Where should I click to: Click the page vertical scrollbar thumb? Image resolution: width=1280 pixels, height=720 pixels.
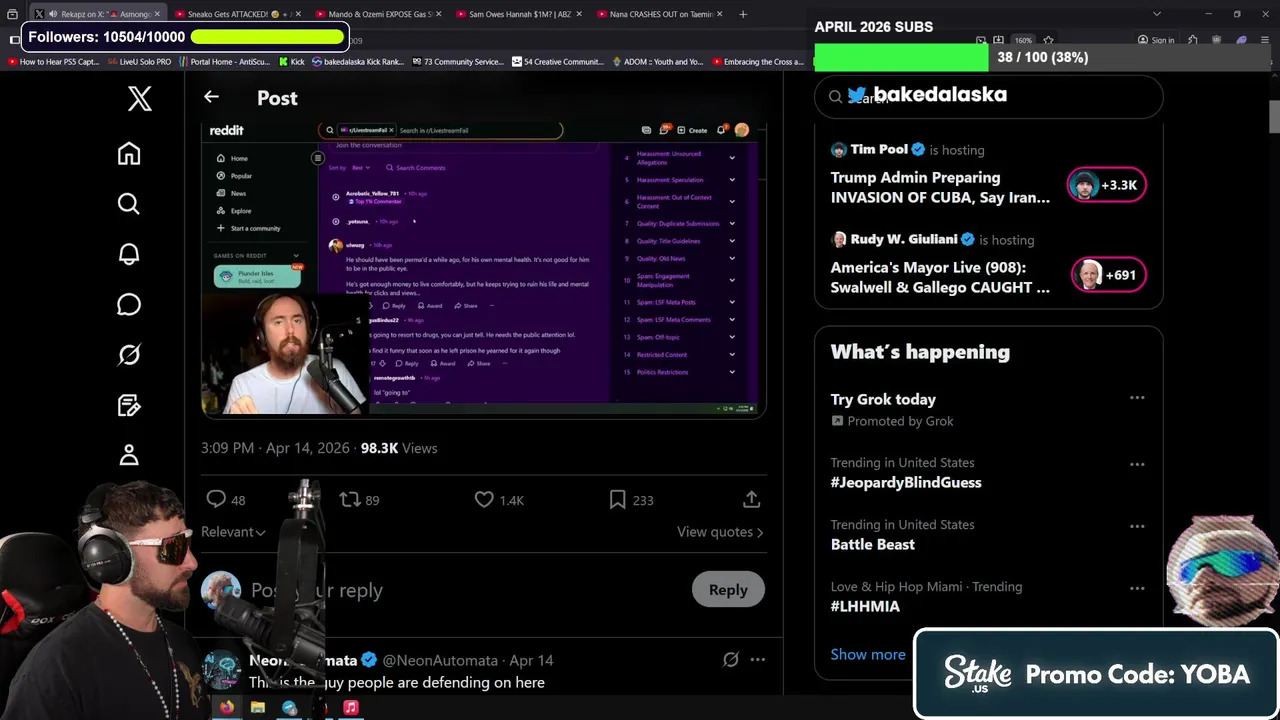pos(1274,116)
